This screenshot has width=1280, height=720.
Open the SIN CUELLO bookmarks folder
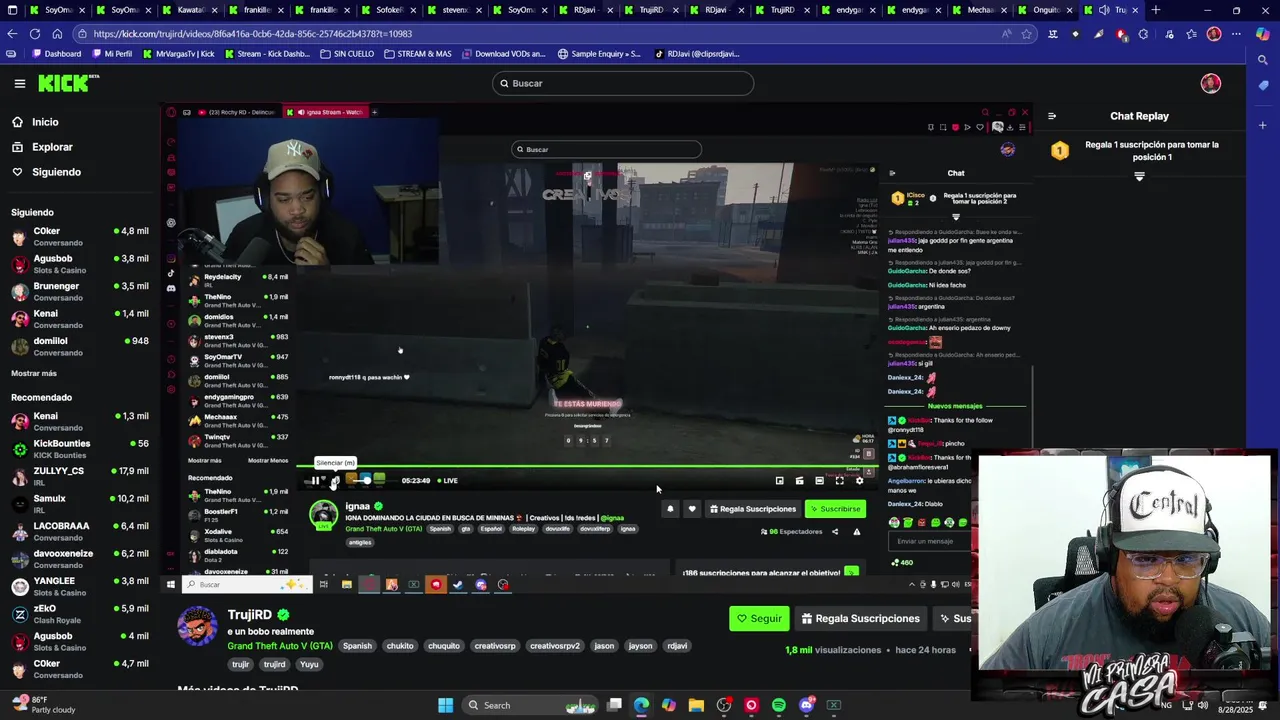pyautogui.click(x=347, y=54)
